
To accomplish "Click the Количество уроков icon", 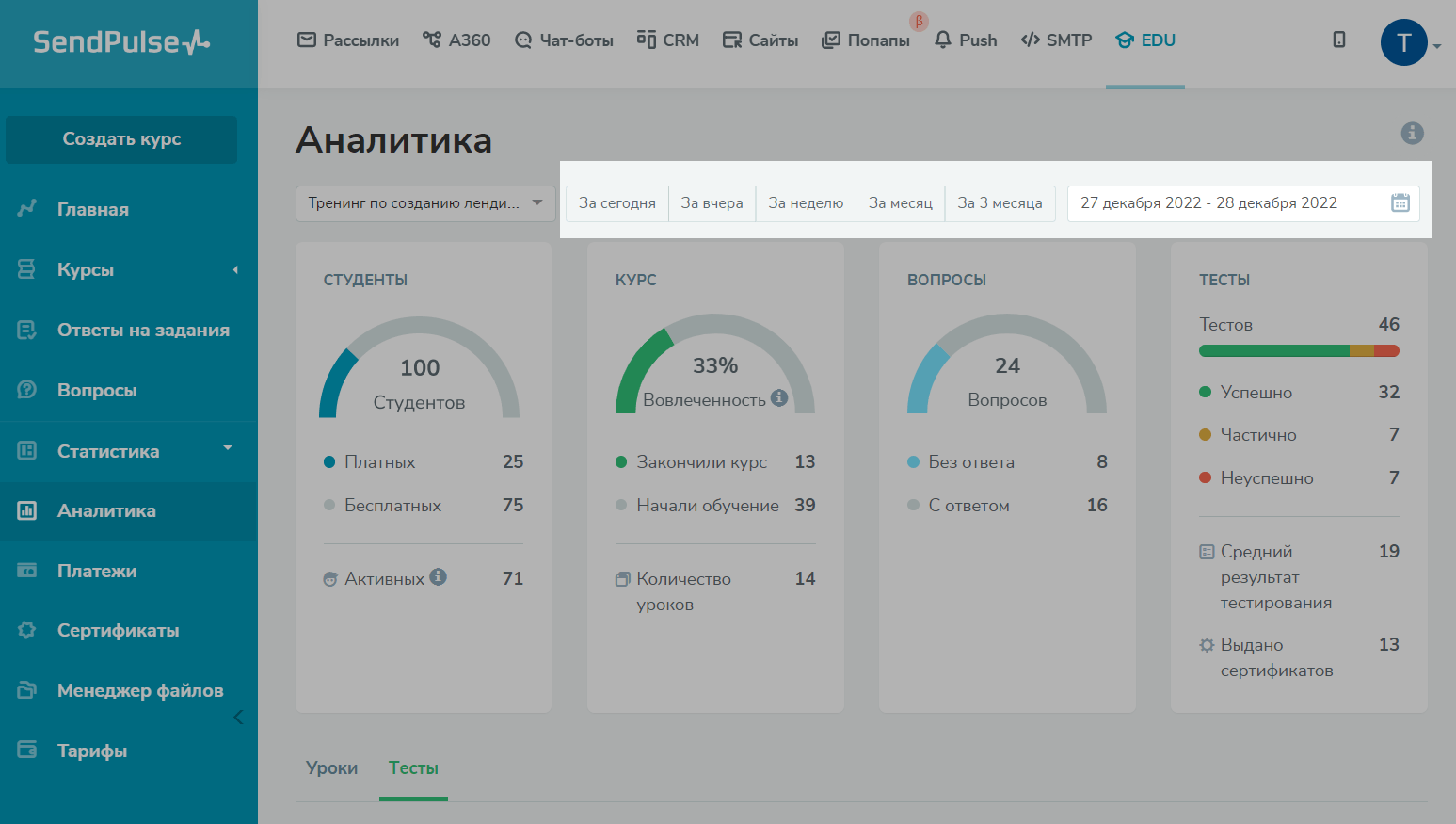I will point(622,579).
